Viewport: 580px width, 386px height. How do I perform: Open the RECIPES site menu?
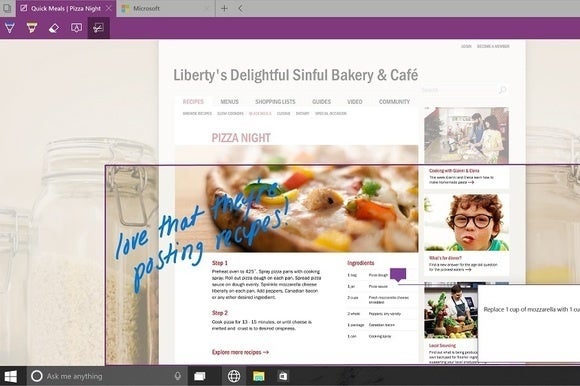(193, 102)
